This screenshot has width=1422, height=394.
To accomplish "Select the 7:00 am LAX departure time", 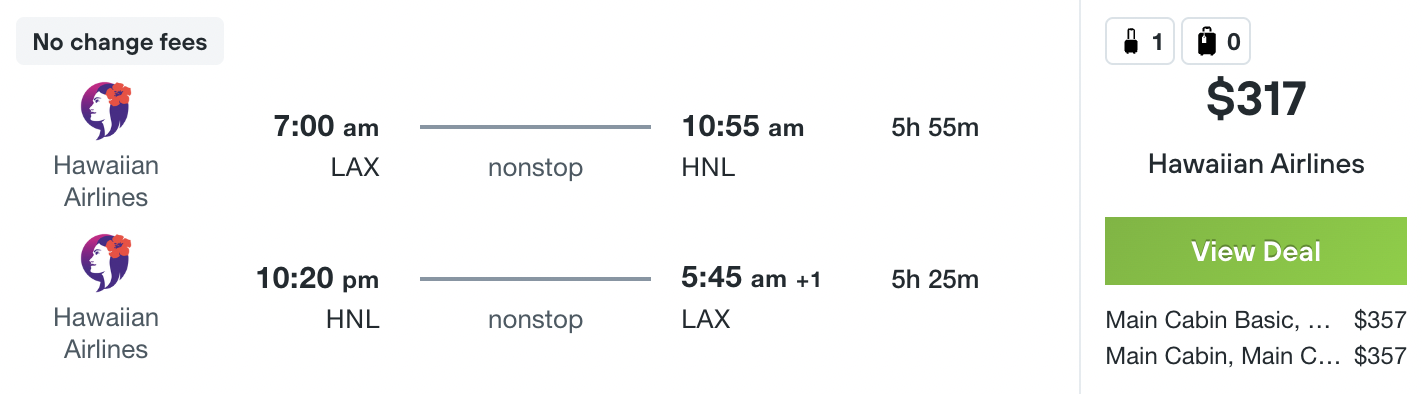I will tap(326, 128).
